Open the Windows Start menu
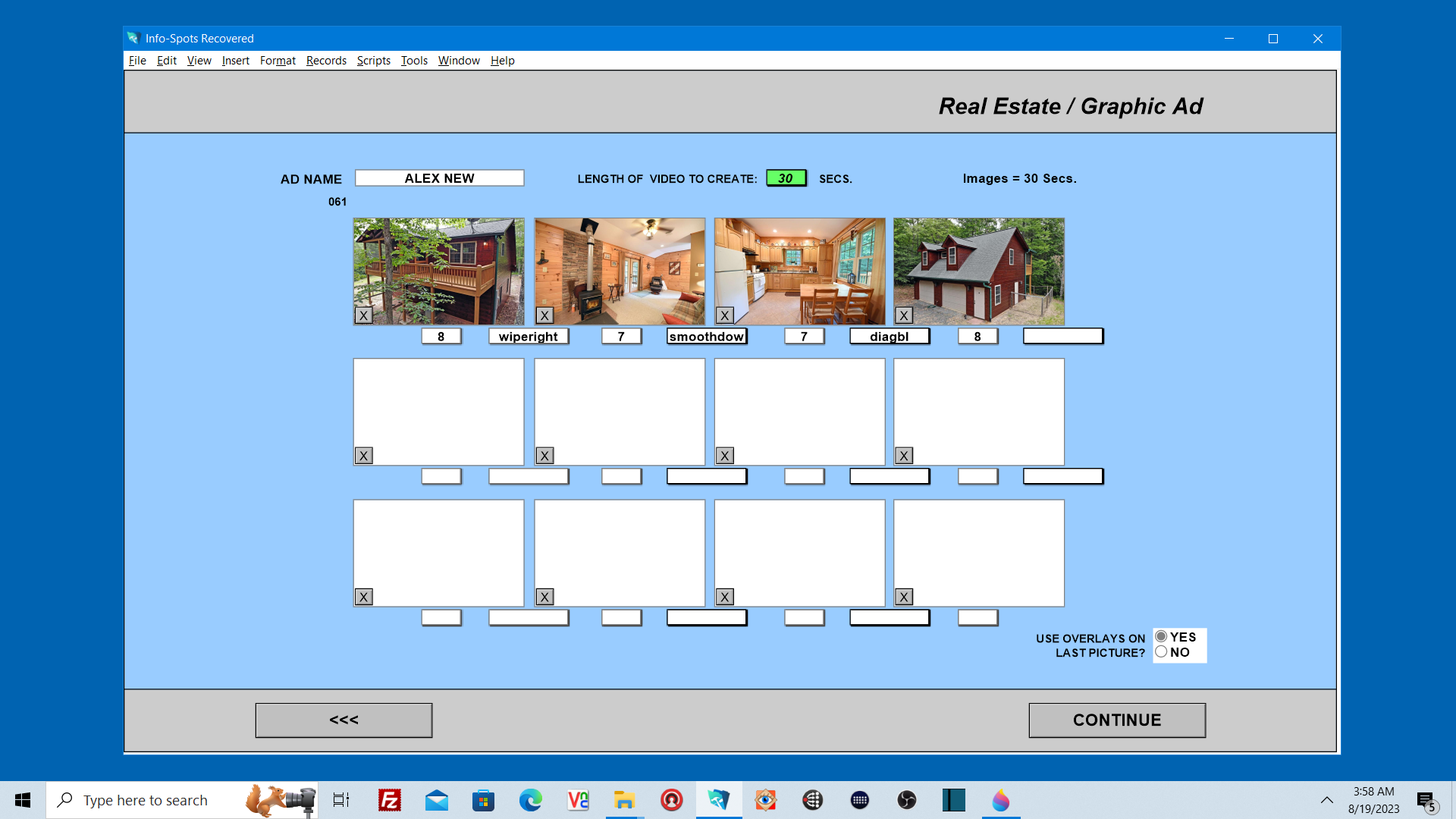This screenshot has height=819, width=1456. pyautogui.click(x=23, y=800)
